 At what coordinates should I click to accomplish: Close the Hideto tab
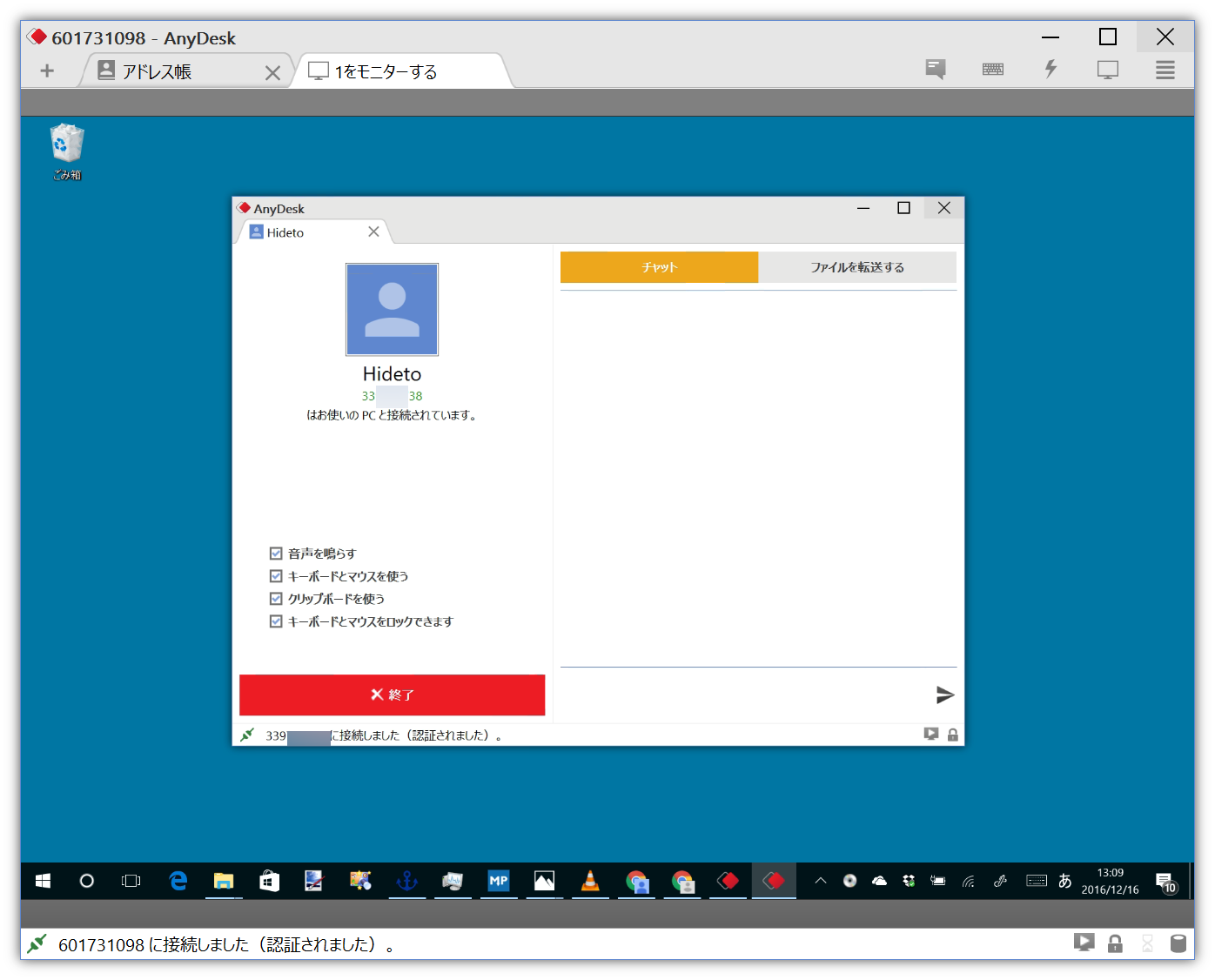pos(373,232)
